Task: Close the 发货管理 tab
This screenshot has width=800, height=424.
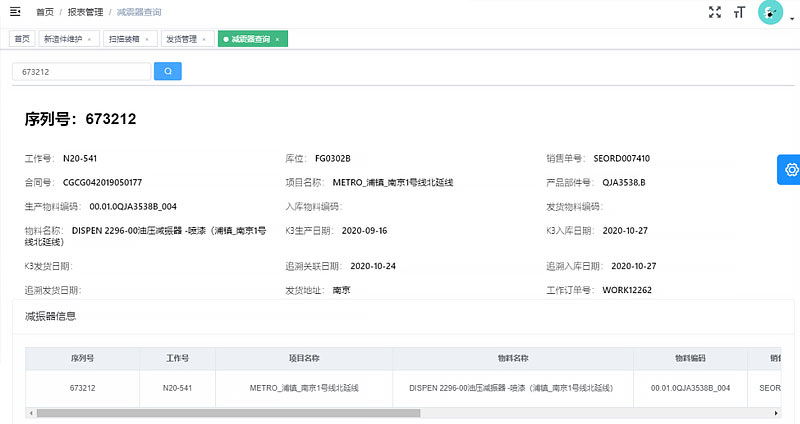Action: pyautogui.click(x=203, y=39)
